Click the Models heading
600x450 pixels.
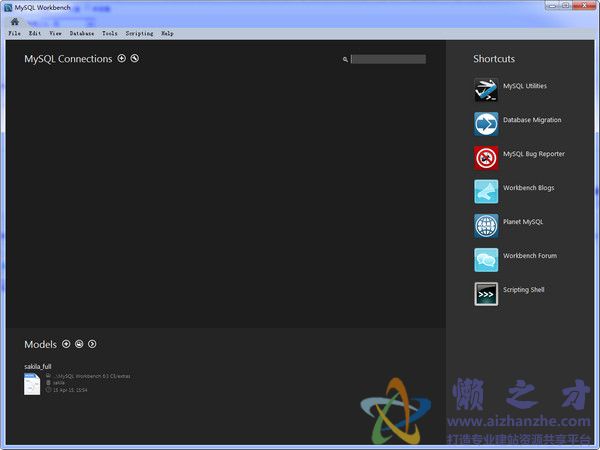point(40,344)
